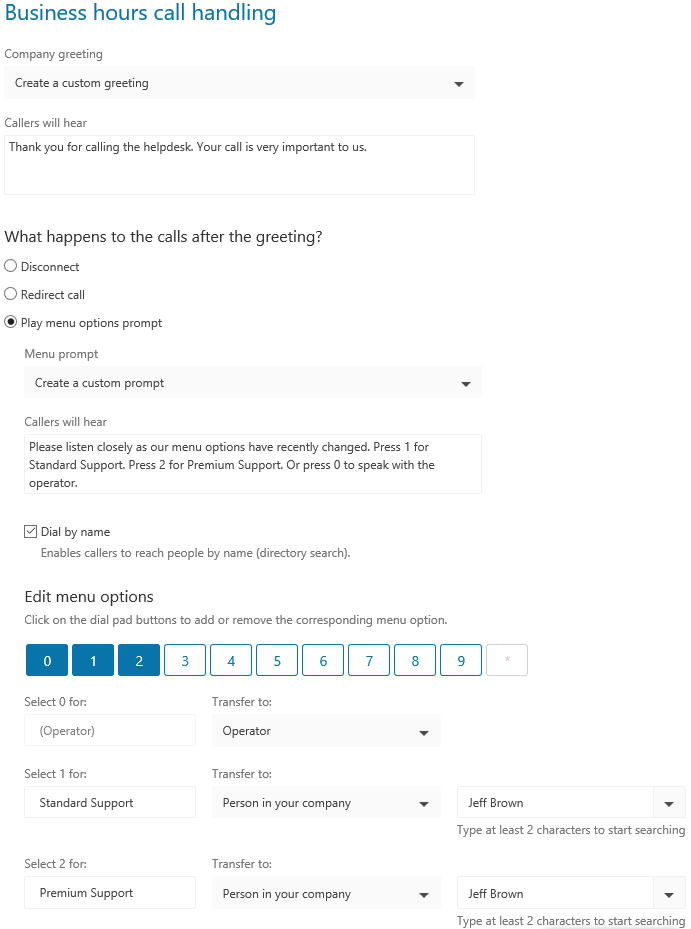691x929 pixels.
Task: Remove menu option via dial pad 2
Action: pos(139,660)
